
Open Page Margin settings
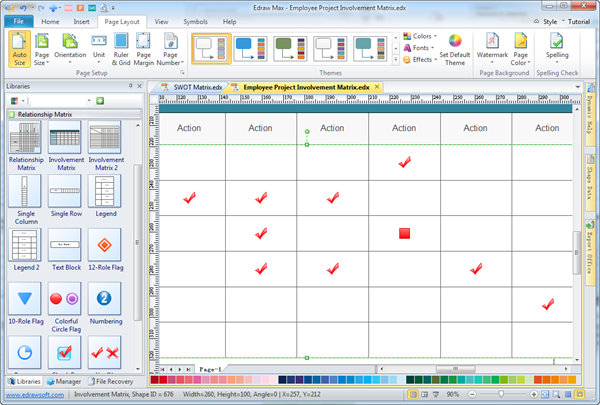tap(143, 49)
